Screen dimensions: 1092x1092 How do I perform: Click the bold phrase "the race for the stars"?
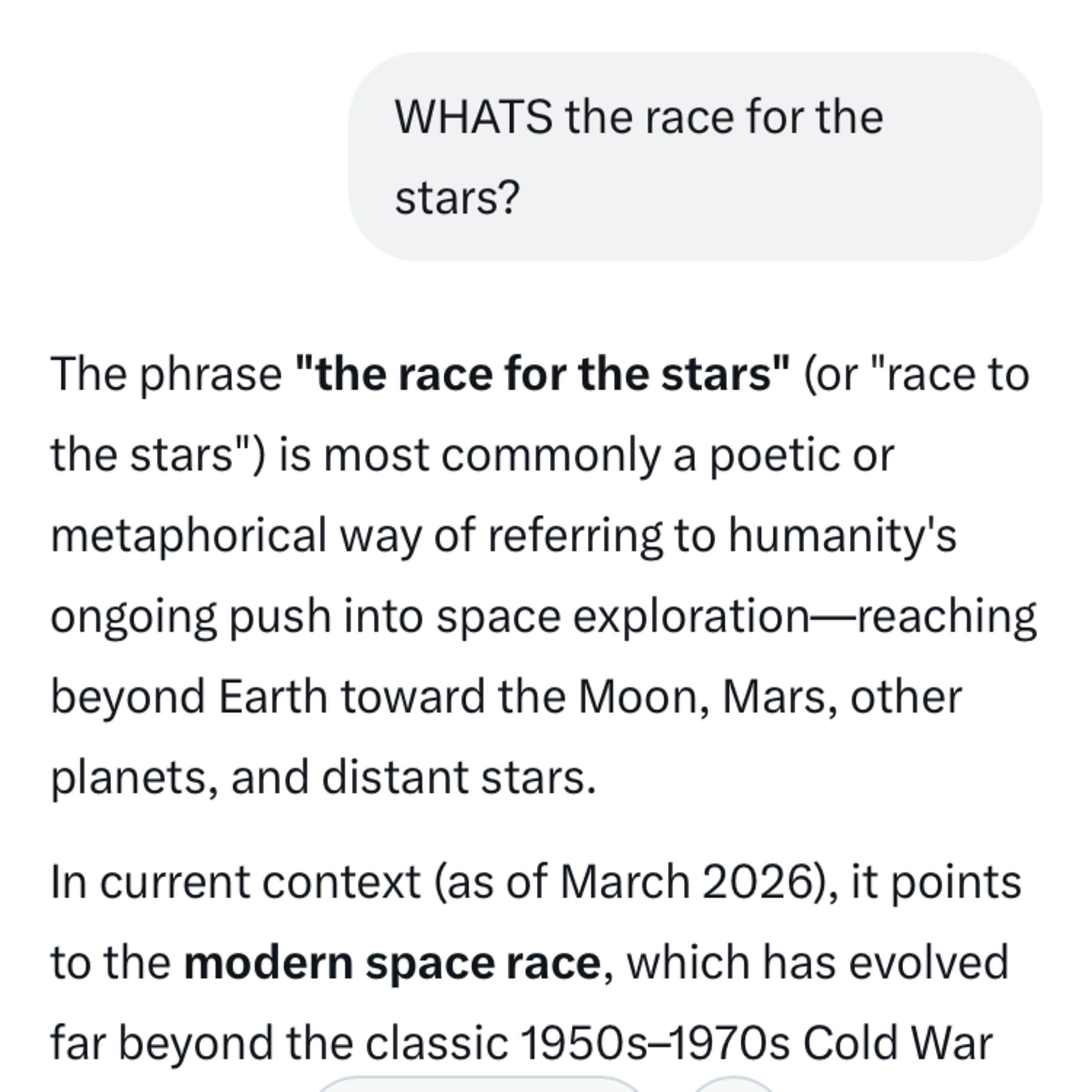click(x=542, y=374)
